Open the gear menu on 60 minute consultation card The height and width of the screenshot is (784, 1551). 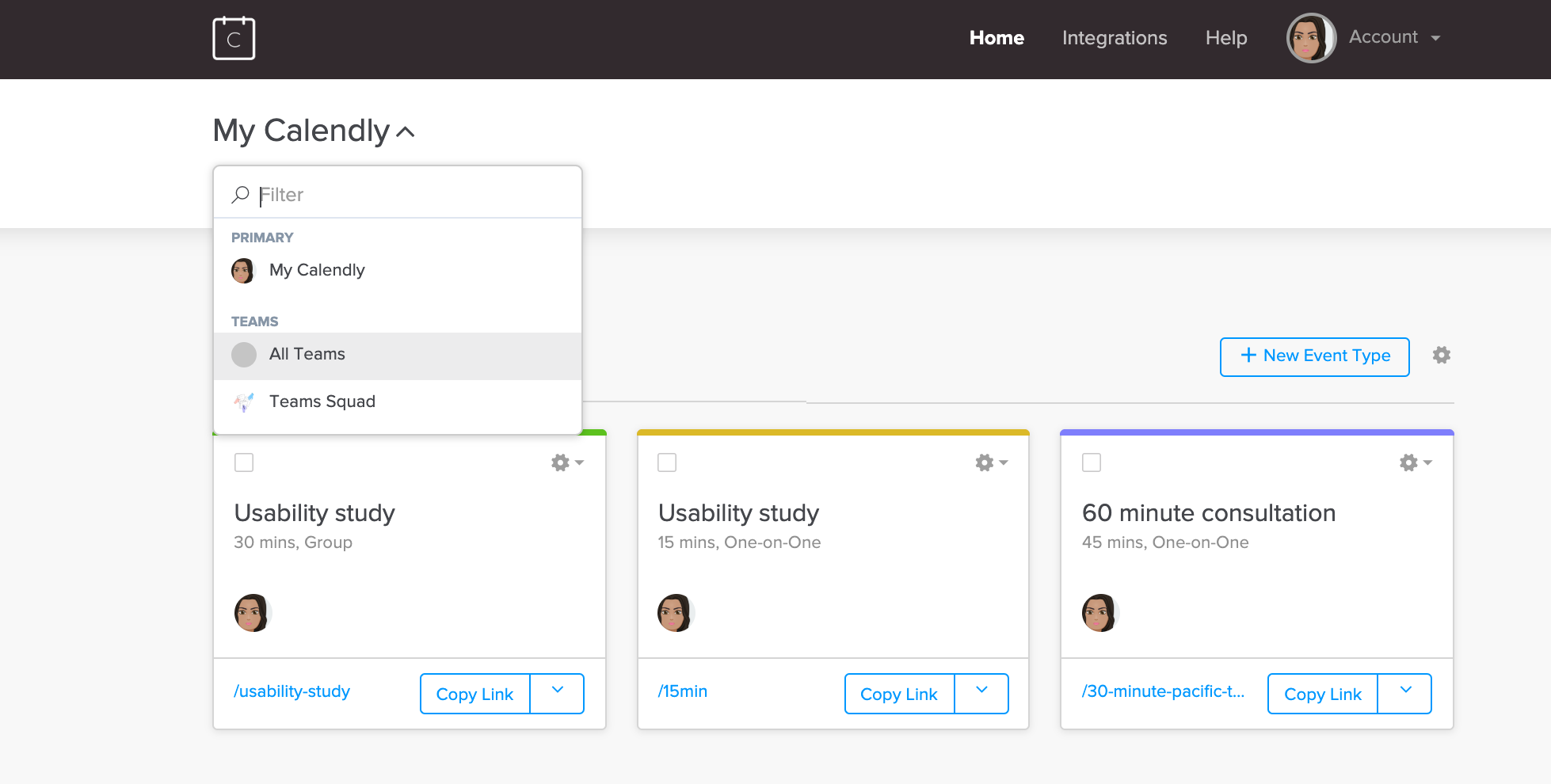(x=1409, y=462)
